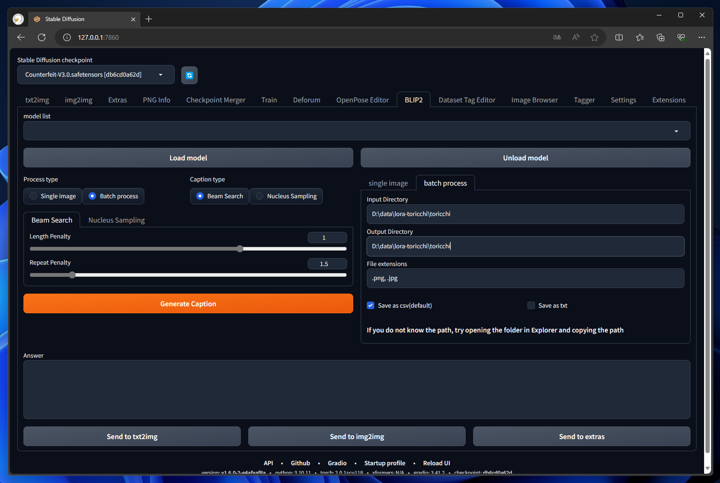Image resolution: width=720 pixels, height=483 pixels.
Task: View site information icon in address bar
Action: point(67,37)
